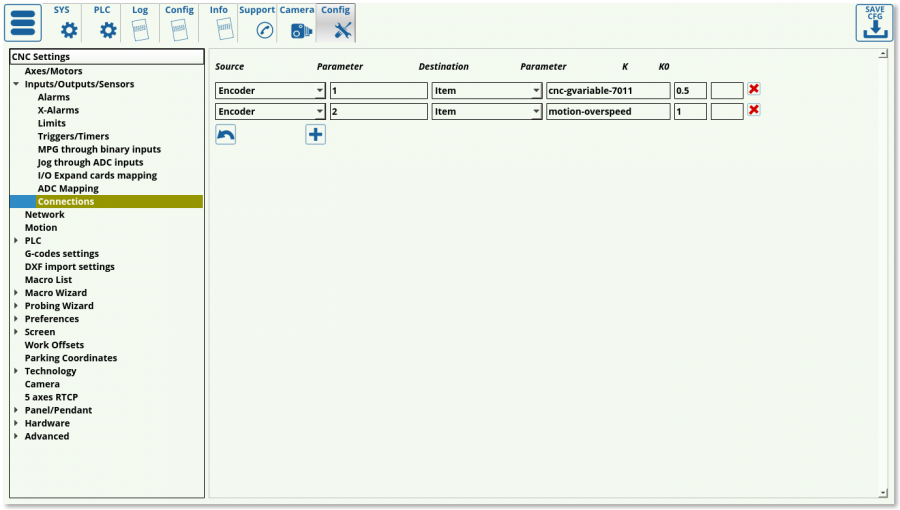Open Work Offsets settings
This screenshot has height=510, width=900.
(x=54, y=345)
